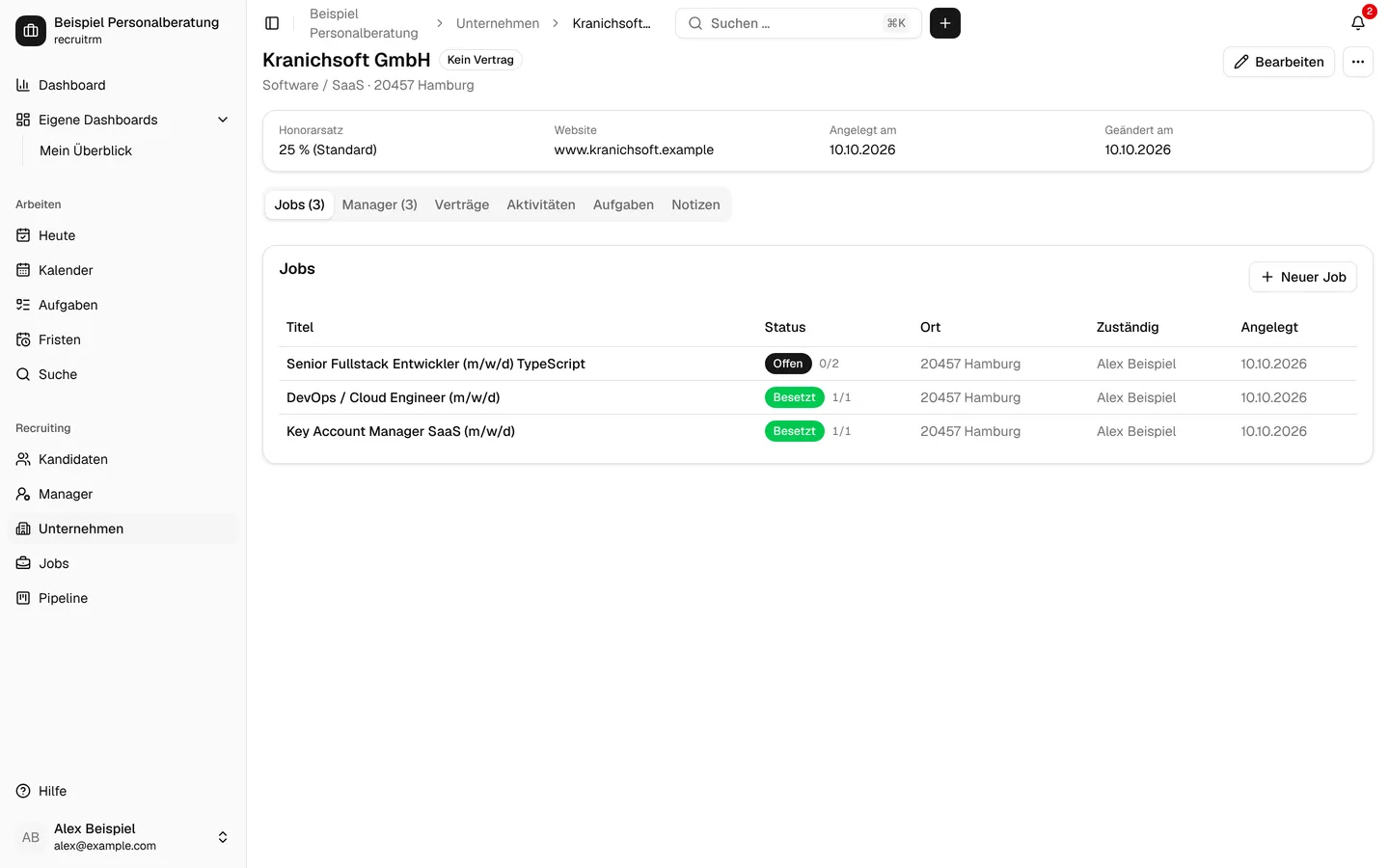This screenshot has width=1389, height=868.
Task: Click the Suche magnifier icon in sidebar
Action: [23, 374]
